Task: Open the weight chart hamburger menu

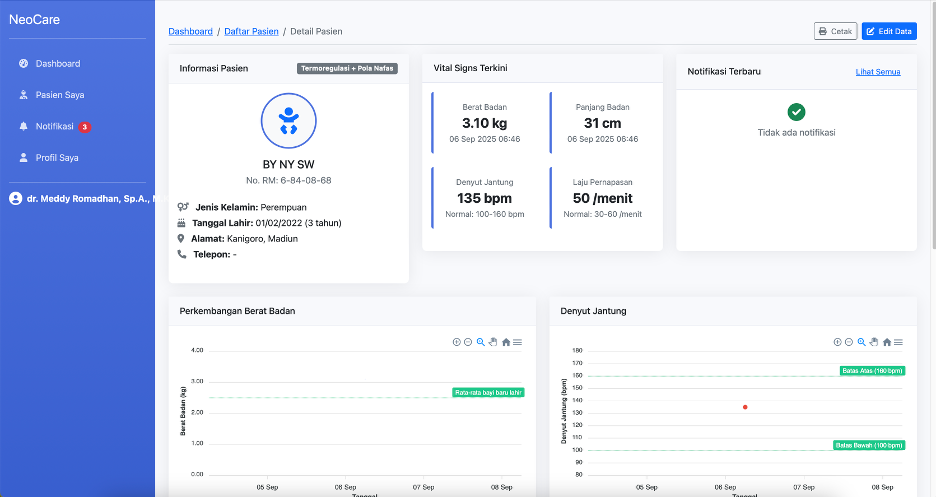Action: (x=517, y=342)
